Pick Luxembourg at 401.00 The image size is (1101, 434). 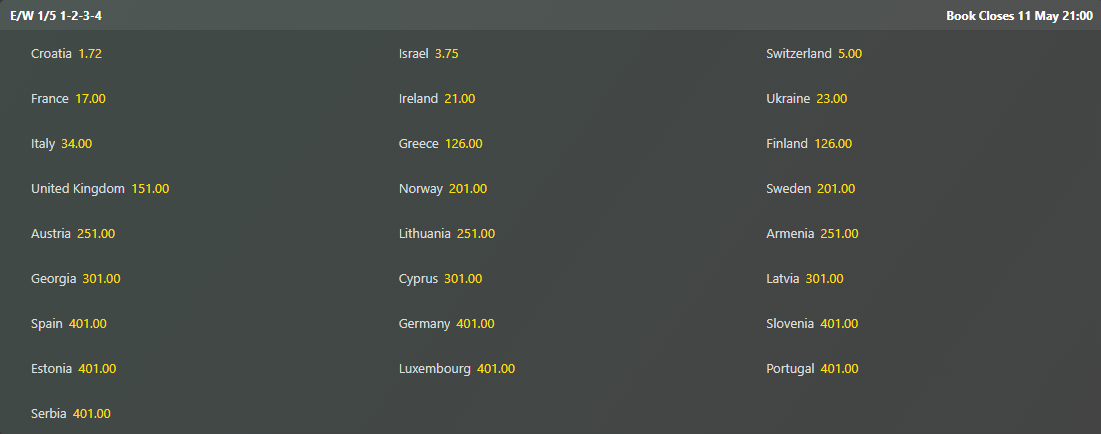[456, 368]
